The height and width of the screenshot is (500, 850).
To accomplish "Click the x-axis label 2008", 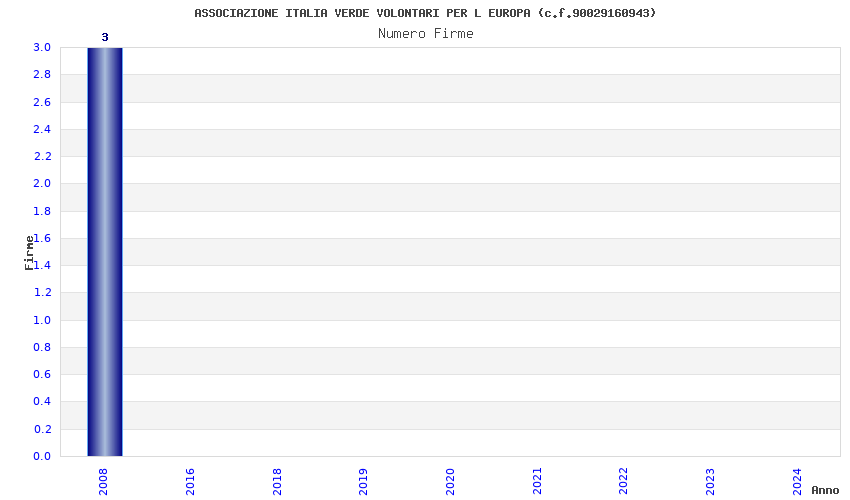I will tap(103, 482).
